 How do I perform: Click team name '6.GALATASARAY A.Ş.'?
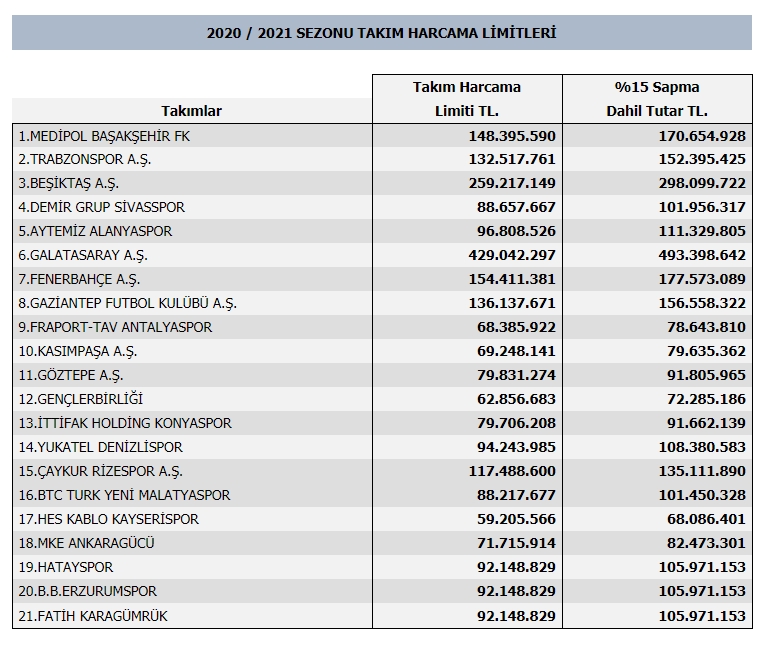pos(83,255)
